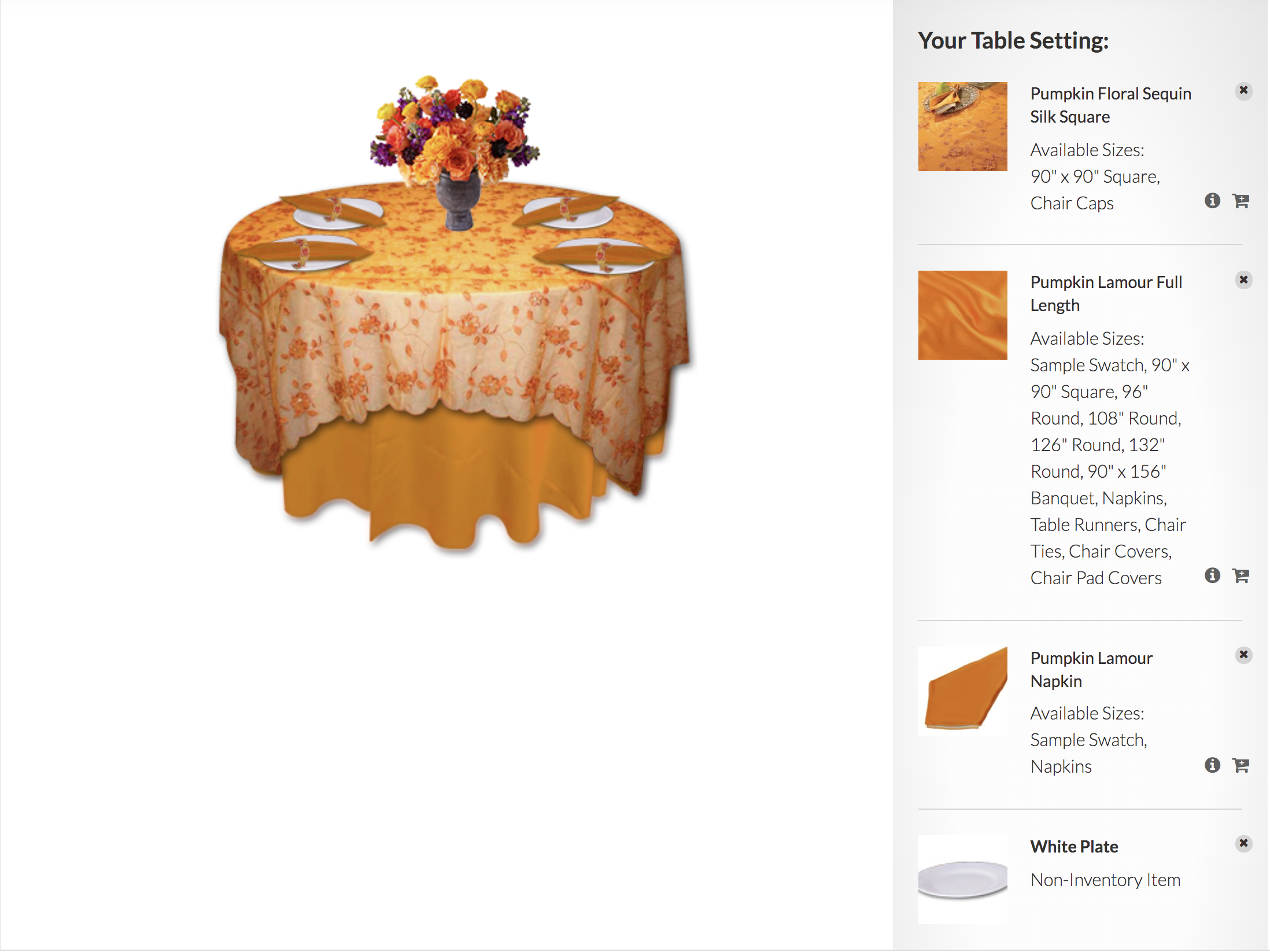The image size is (1270, 952).
Task: Add Pumpkin Lamour Napkin to cart
Action: pyautogui.click(x=1241, y=765)
